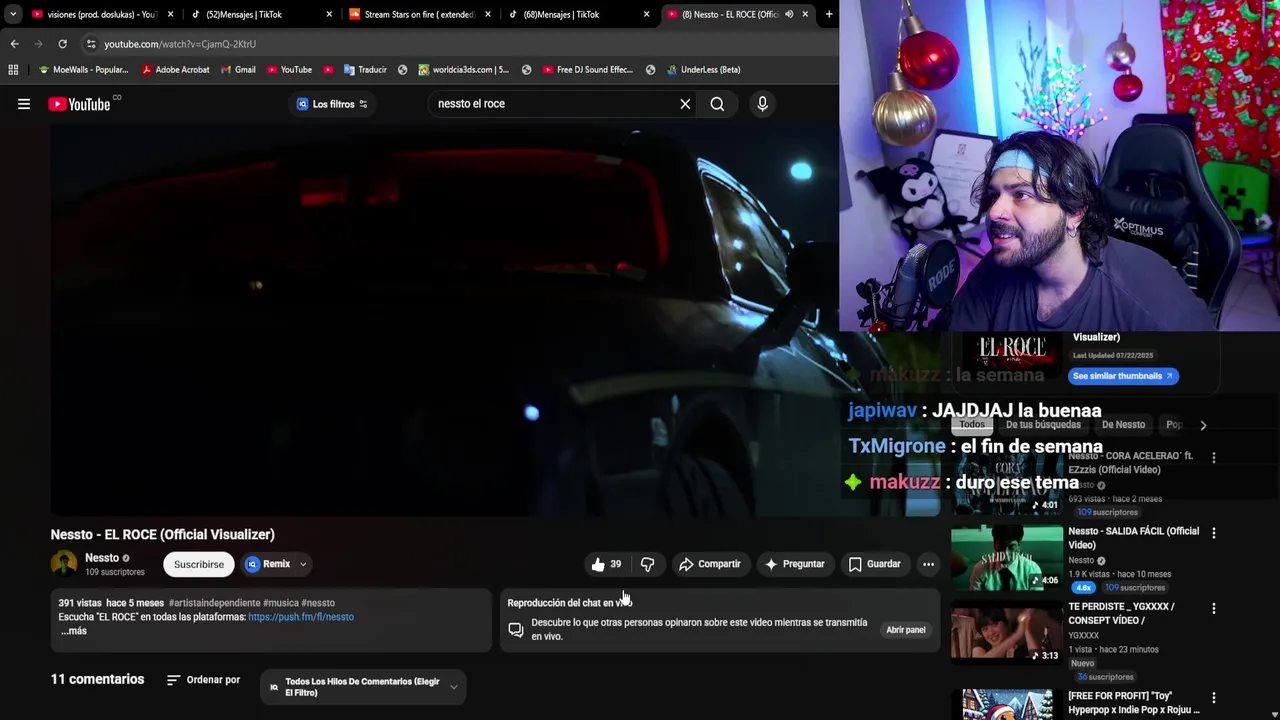Open the Remix dropdown

pos(276,564)
